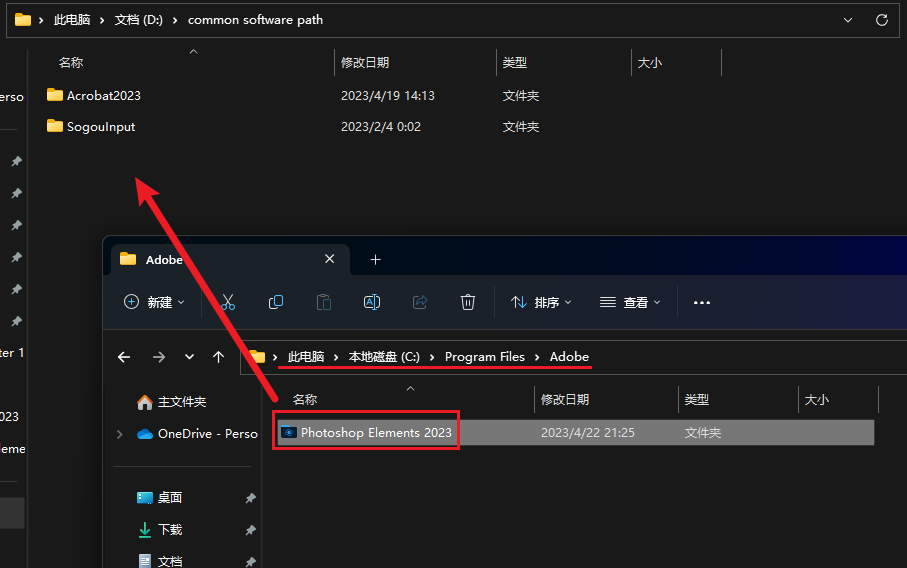This screenshot has height=568, width=907.
Task: Add a new tab with plus button
Action: pyautogui.click(x=375, y=260)
